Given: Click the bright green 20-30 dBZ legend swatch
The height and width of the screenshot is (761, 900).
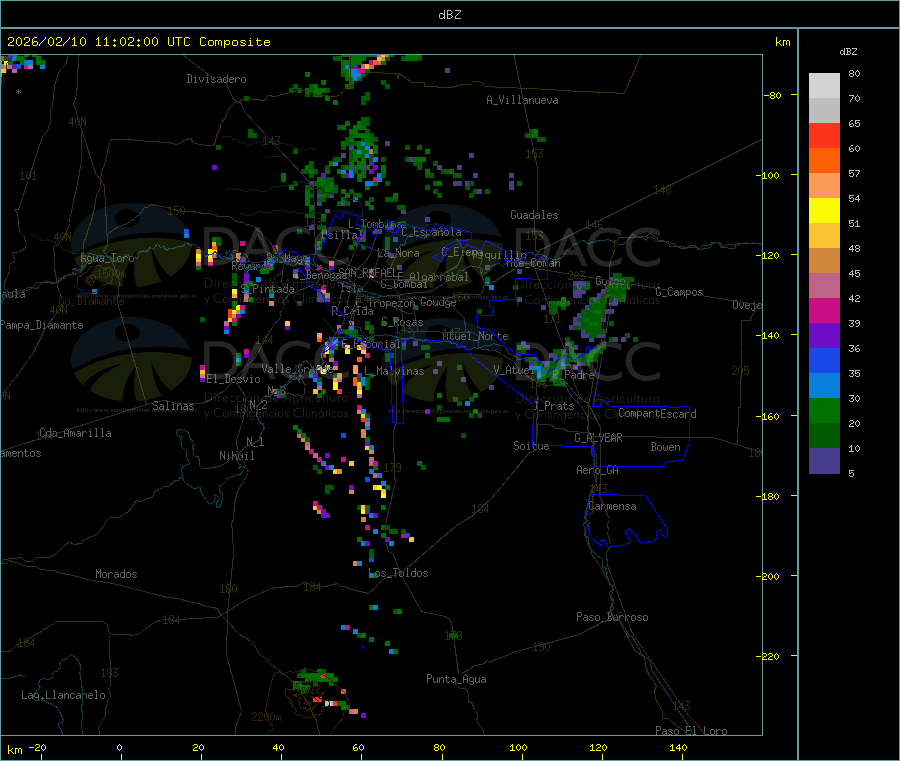Looking at the screenshot, I should tap(824, 410).
